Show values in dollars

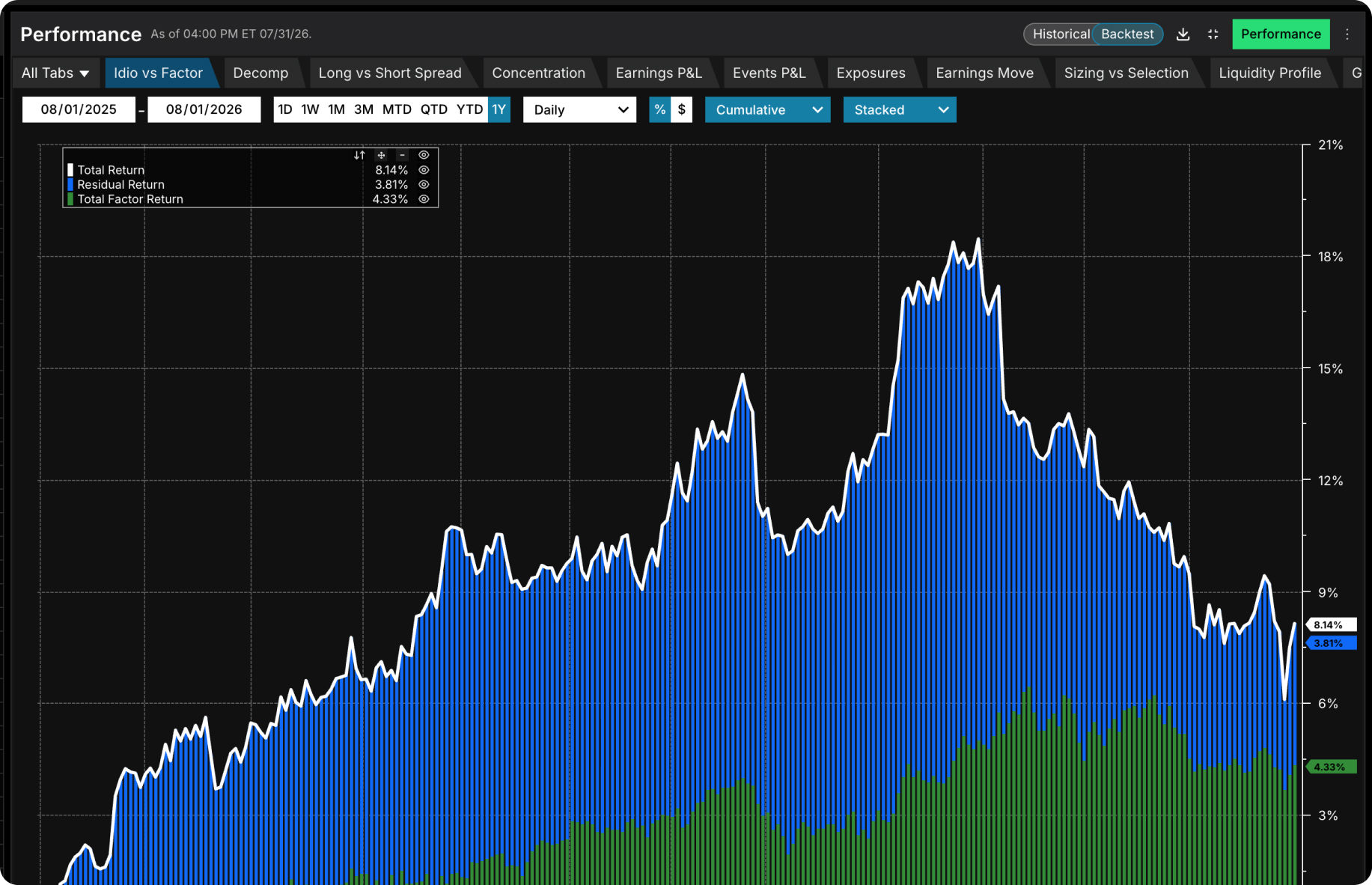click(681, 110)
